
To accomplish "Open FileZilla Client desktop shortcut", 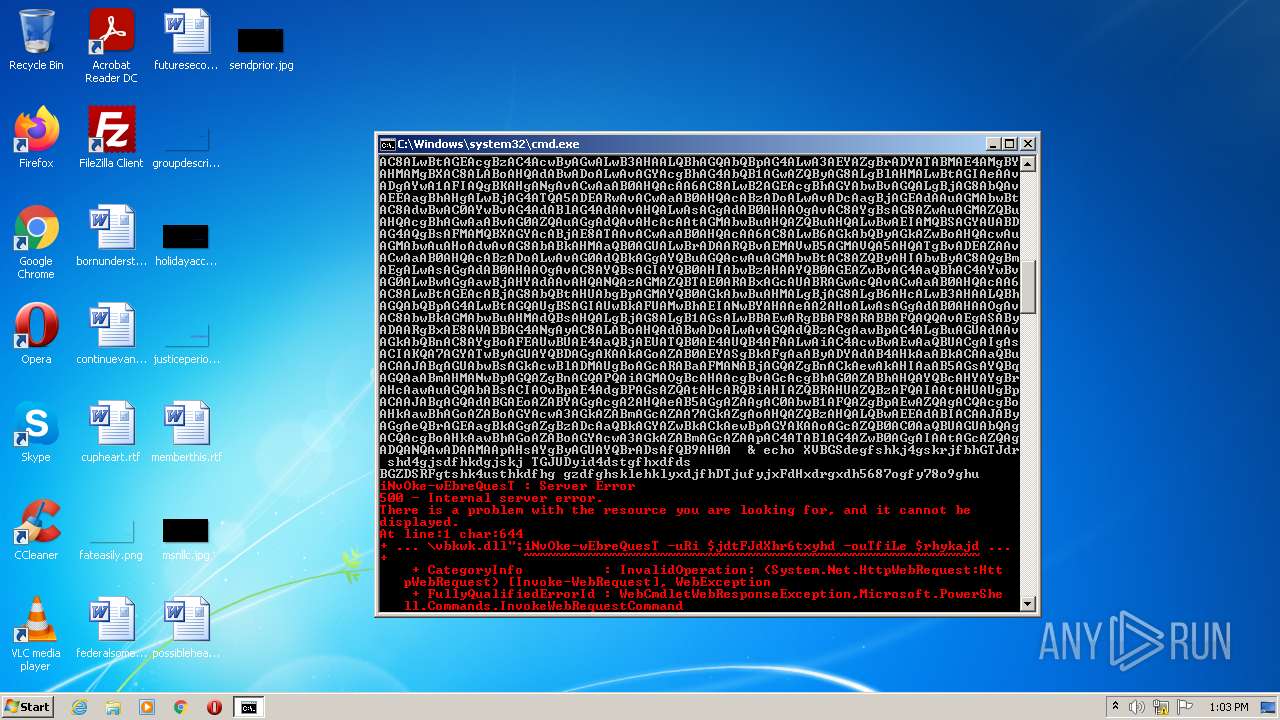I will [111, 138].
